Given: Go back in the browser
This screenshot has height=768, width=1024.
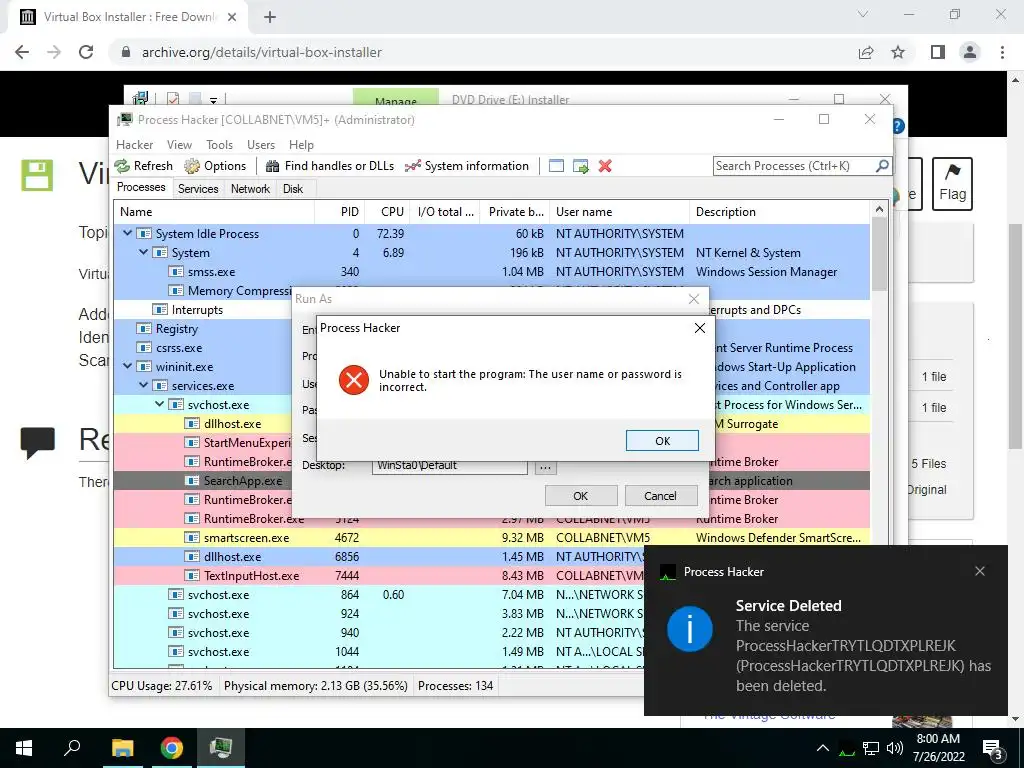Looking at the screenshot, I should click(22, 52).
